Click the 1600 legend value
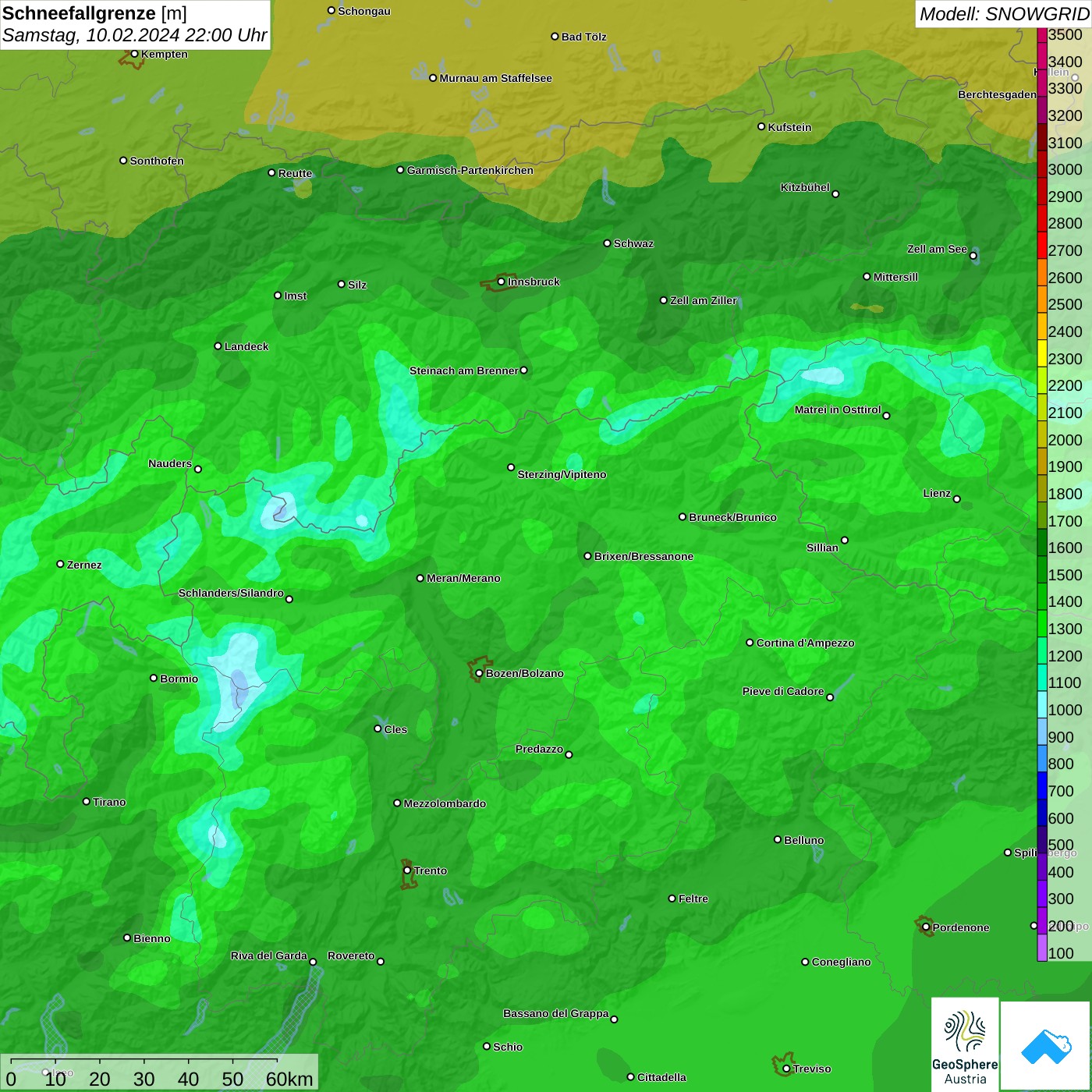Viewport: 1092px width, 1092px height. pyautogui.click(x=1065, y=548)
